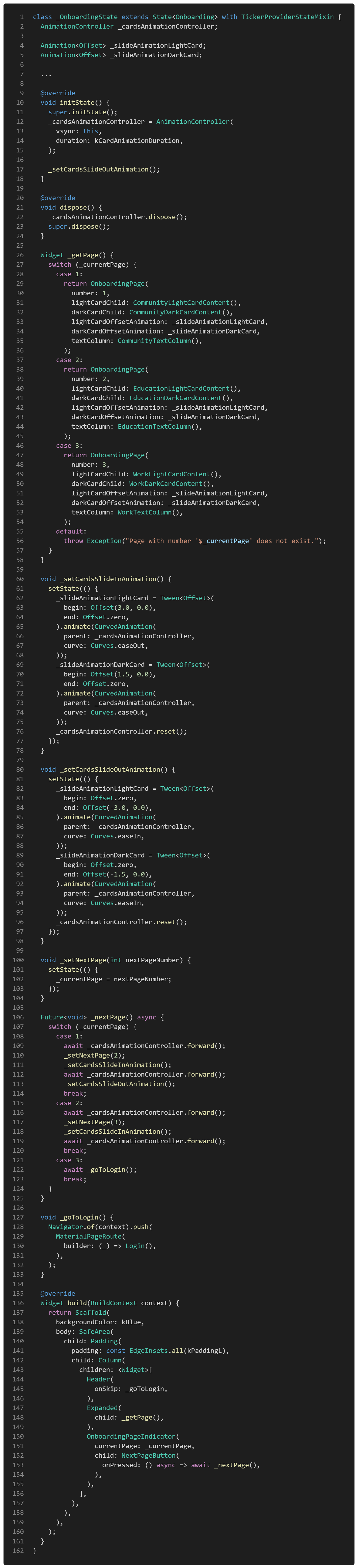Screen dimensions: 358x1568
Task: Select 'backgroundColor: kBlue,' property
Action: pos(101,1322)
